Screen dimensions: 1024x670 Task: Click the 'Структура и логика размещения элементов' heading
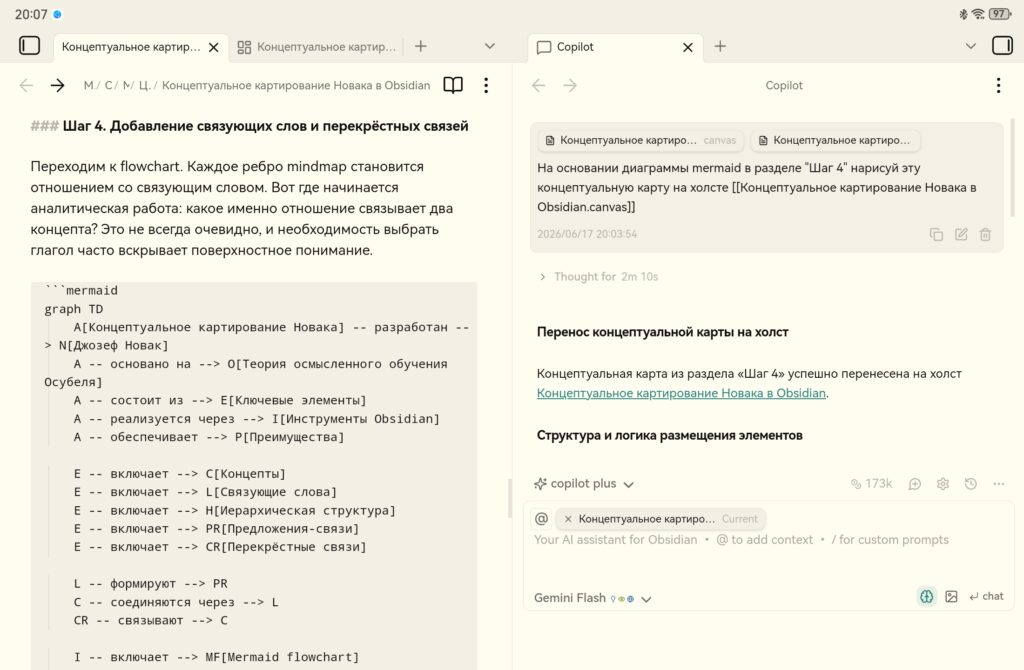(x=669, y=436)
